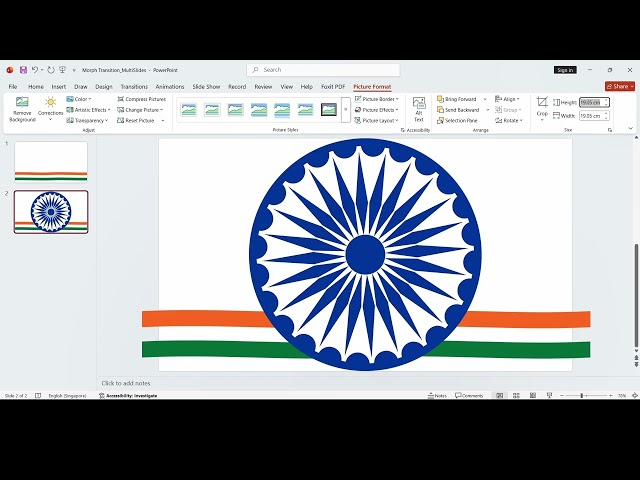Click the zoom out minus button
Screen dimensions: 640x480
tap(562, 396)
